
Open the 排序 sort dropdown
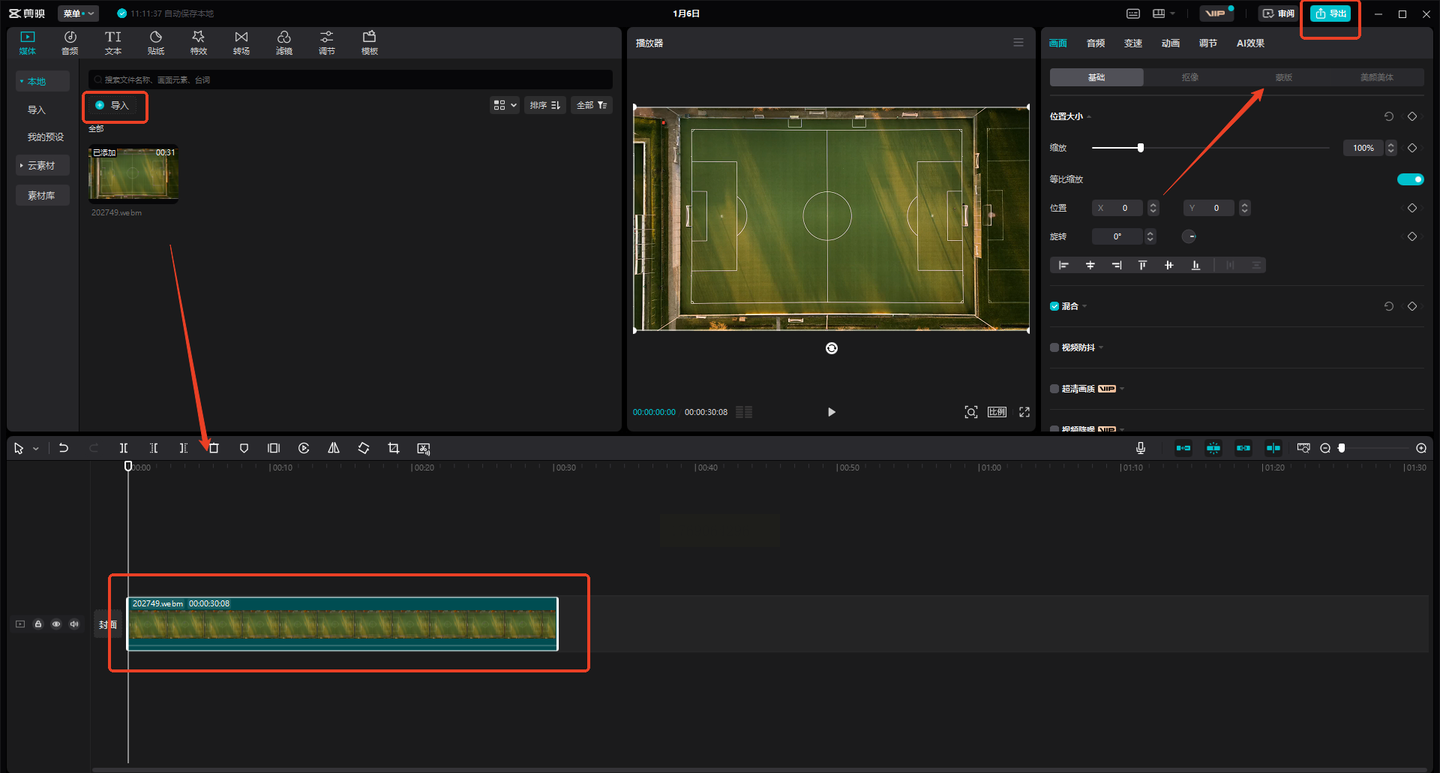click(545, 105)
